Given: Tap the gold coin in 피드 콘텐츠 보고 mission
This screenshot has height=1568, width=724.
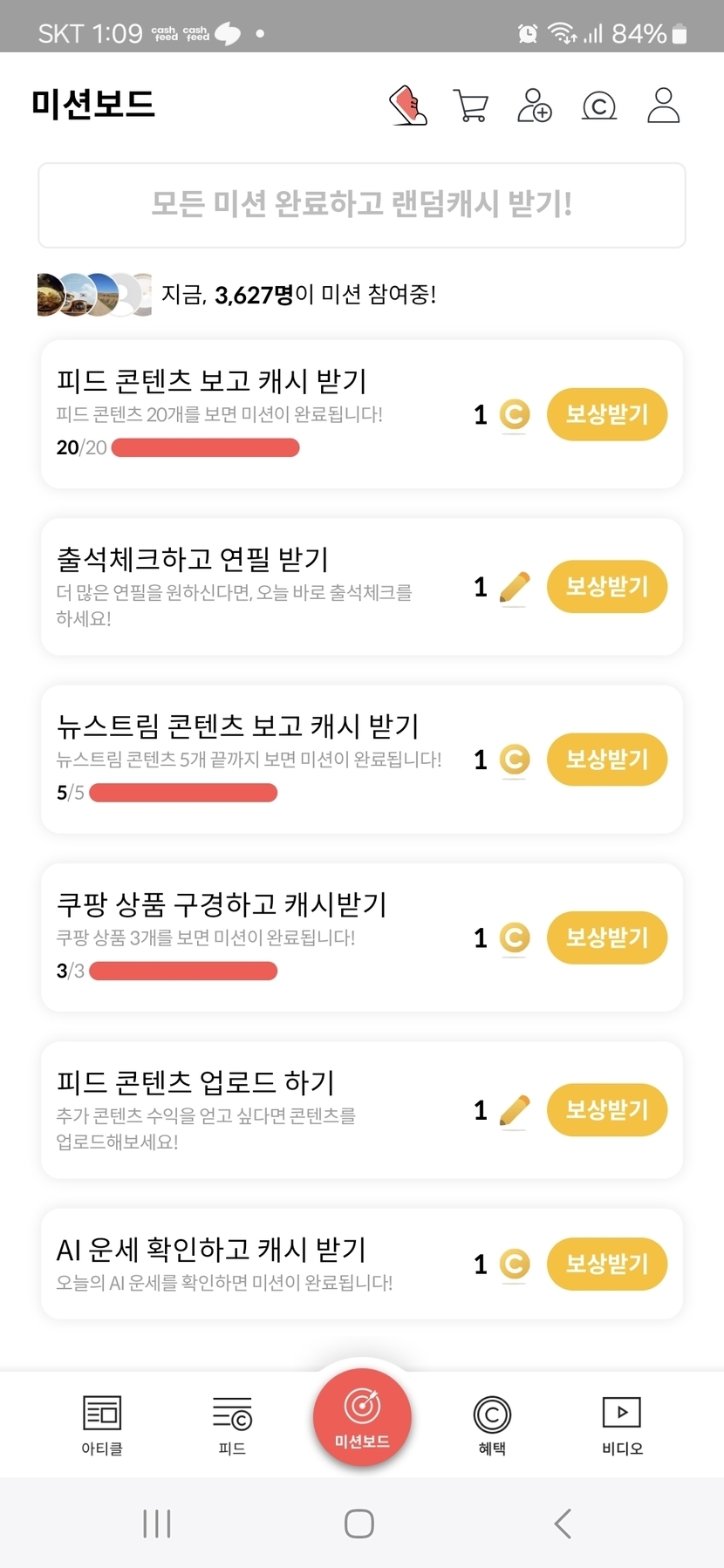Looking at the screenshot, I should coord(515,414).
